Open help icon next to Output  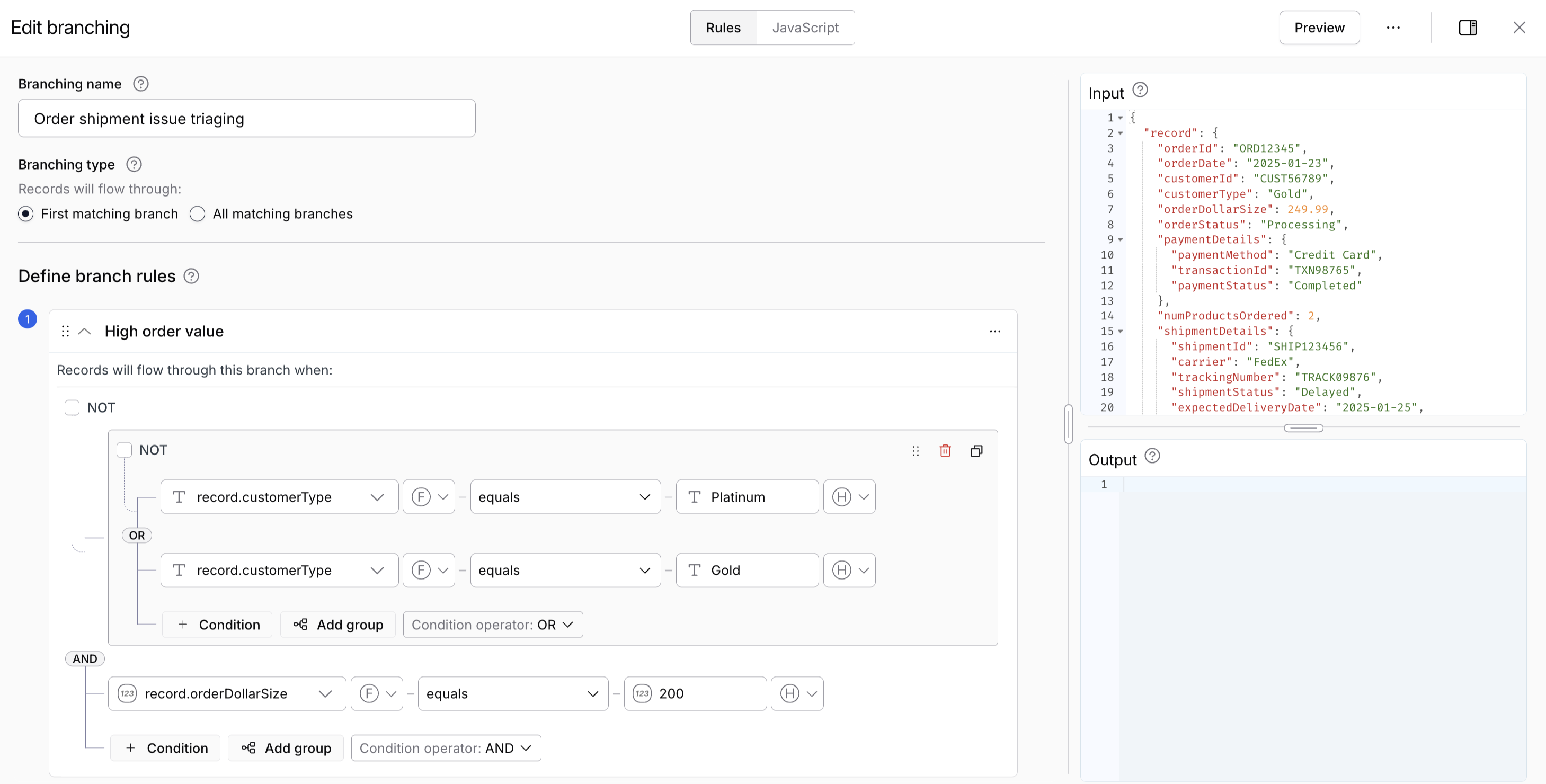(x=1152, y=457)
